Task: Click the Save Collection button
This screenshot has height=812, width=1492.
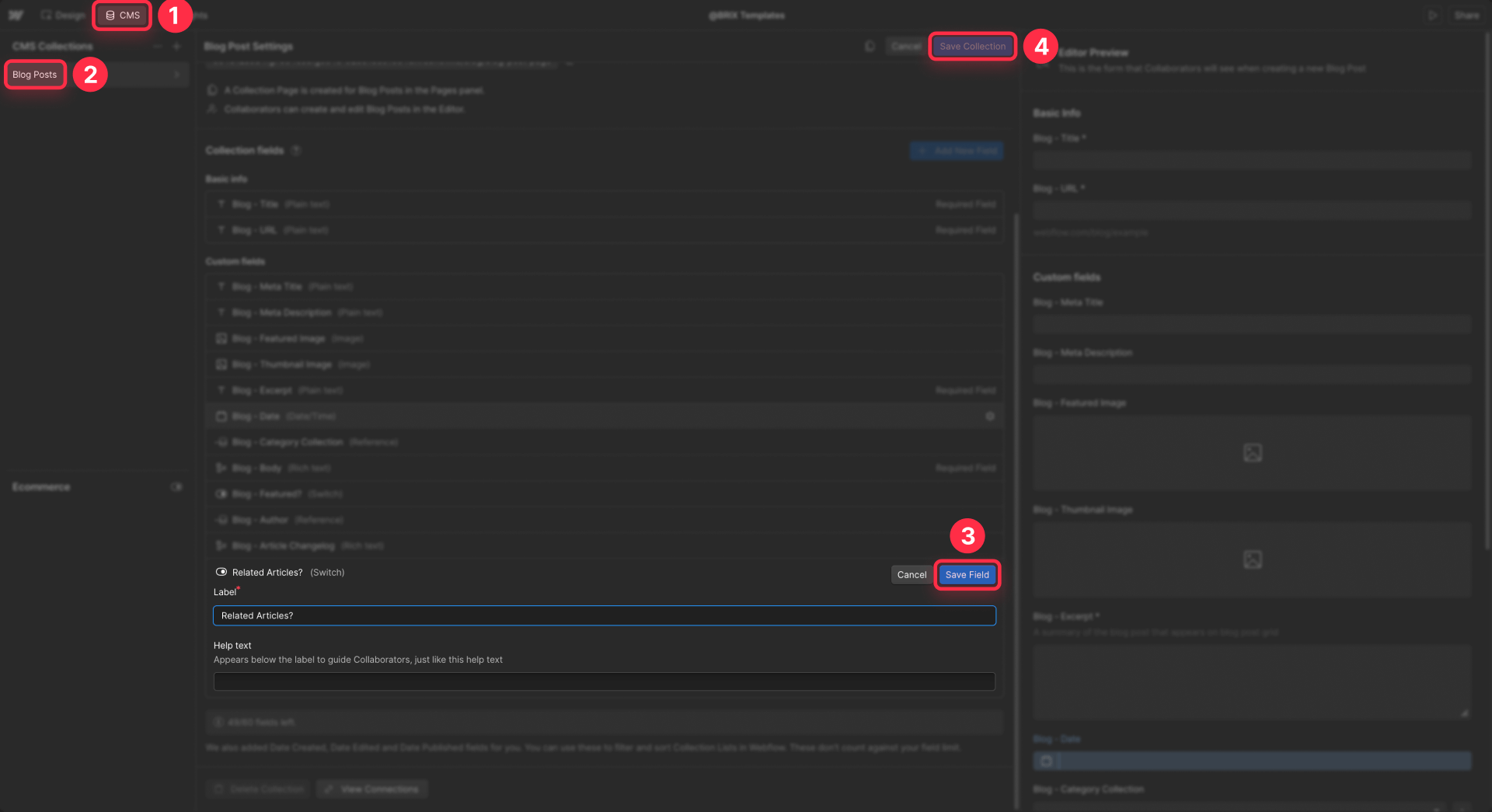Action: [972, 46]
